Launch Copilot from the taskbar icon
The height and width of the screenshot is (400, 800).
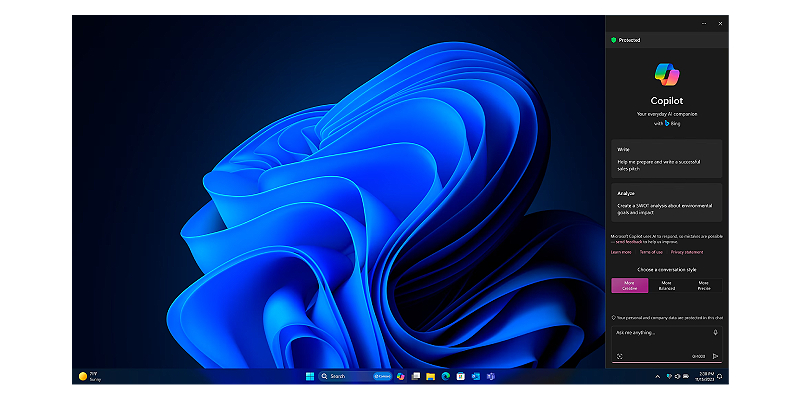click(x=401, y=376)
